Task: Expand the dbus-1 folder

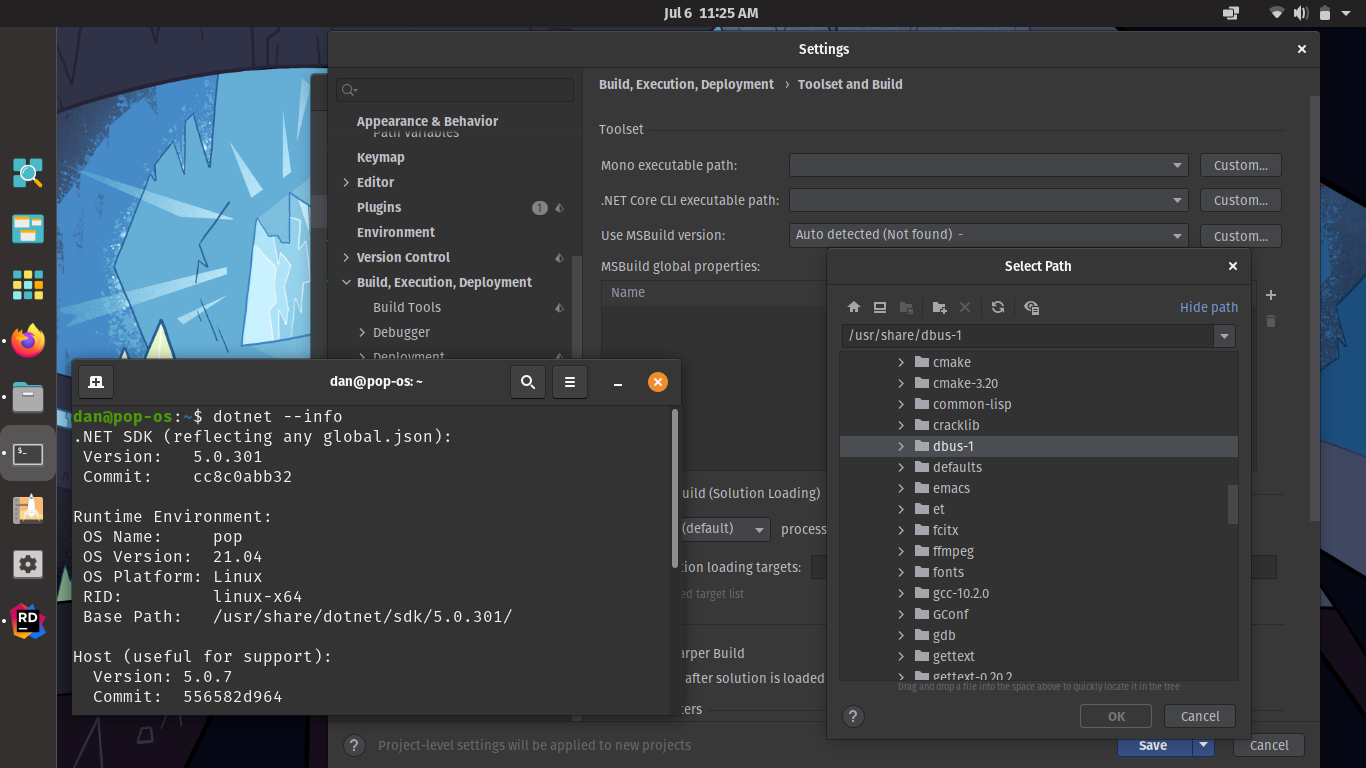Action: pyautogui.click(x=901, y=446)
